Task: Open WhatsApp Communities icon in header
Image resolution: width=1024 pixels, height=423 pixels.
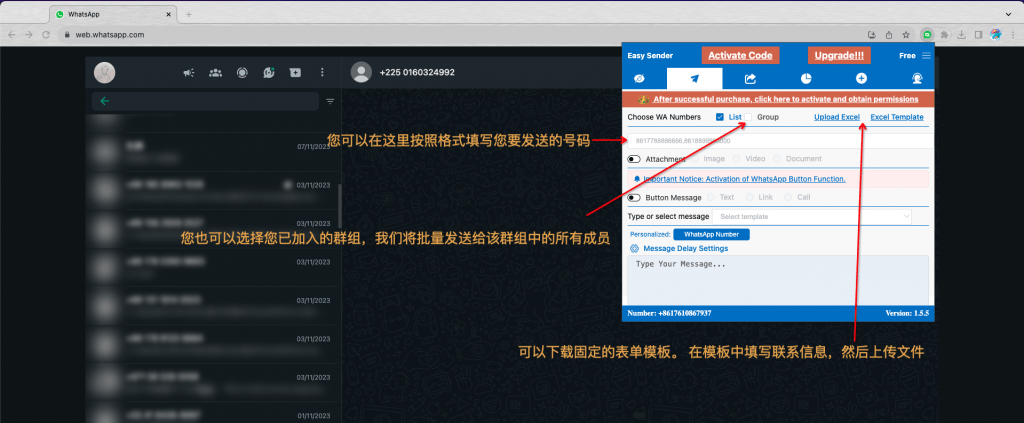Action: click(215, 73)
